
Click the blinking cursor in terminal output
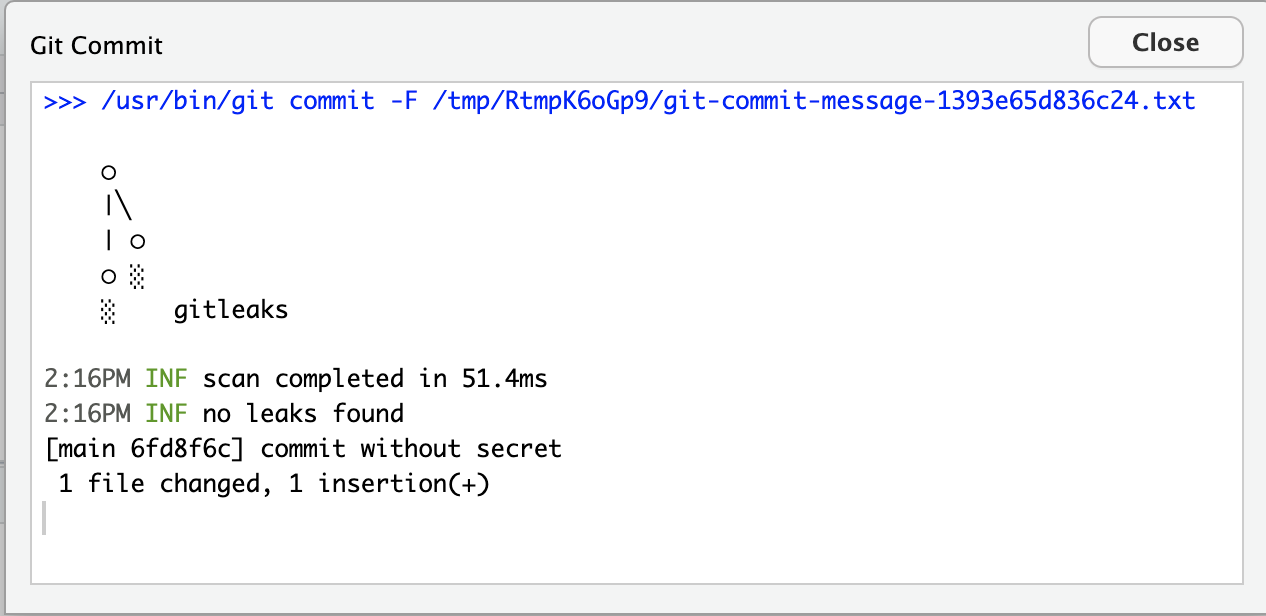(x=44, y=516)
